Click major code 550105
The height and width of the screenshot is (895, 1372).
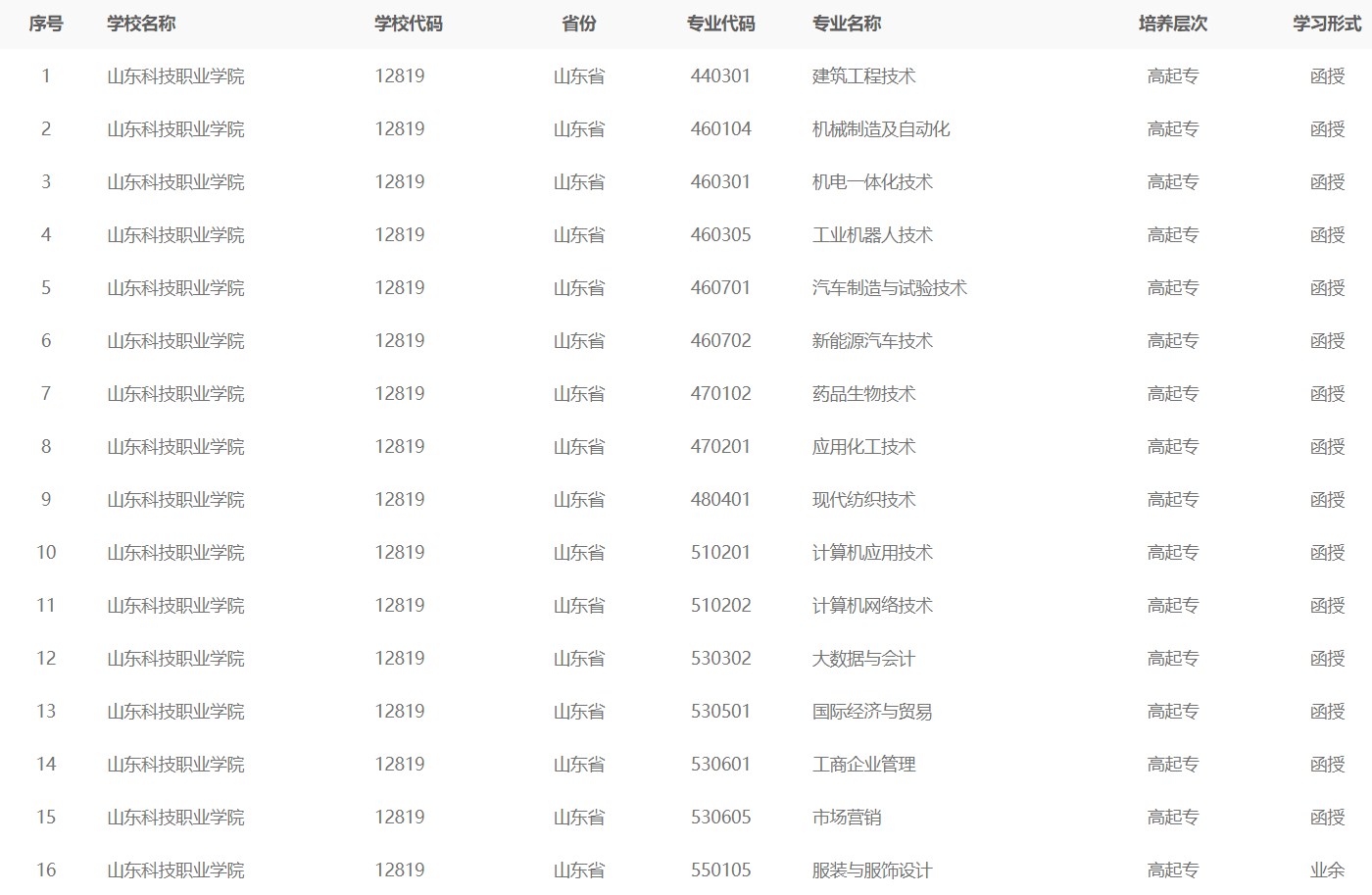pyautogui.click(x=721, y=870)
